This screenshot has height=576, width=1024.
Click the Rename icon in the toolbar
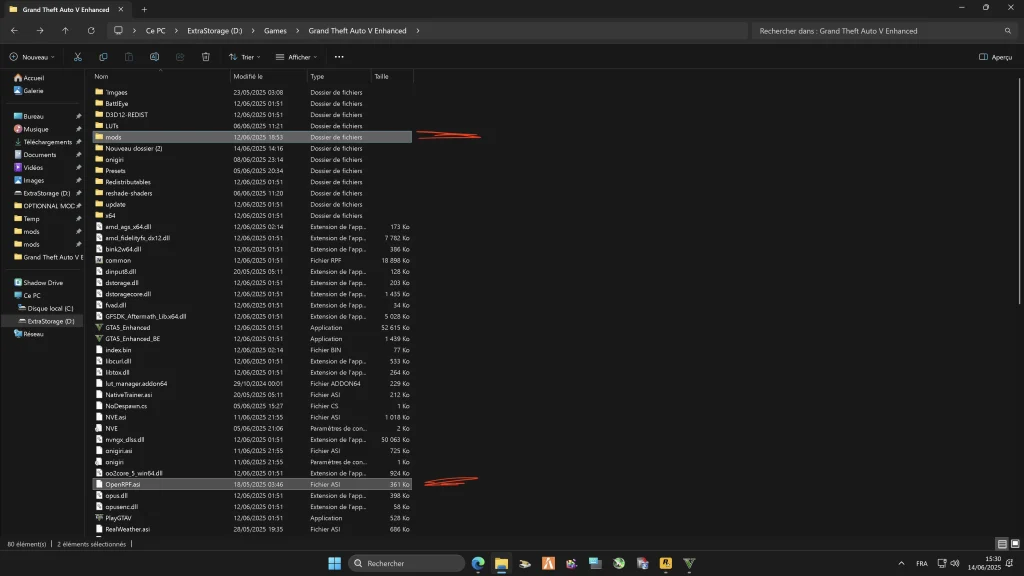tap(154, 57)
